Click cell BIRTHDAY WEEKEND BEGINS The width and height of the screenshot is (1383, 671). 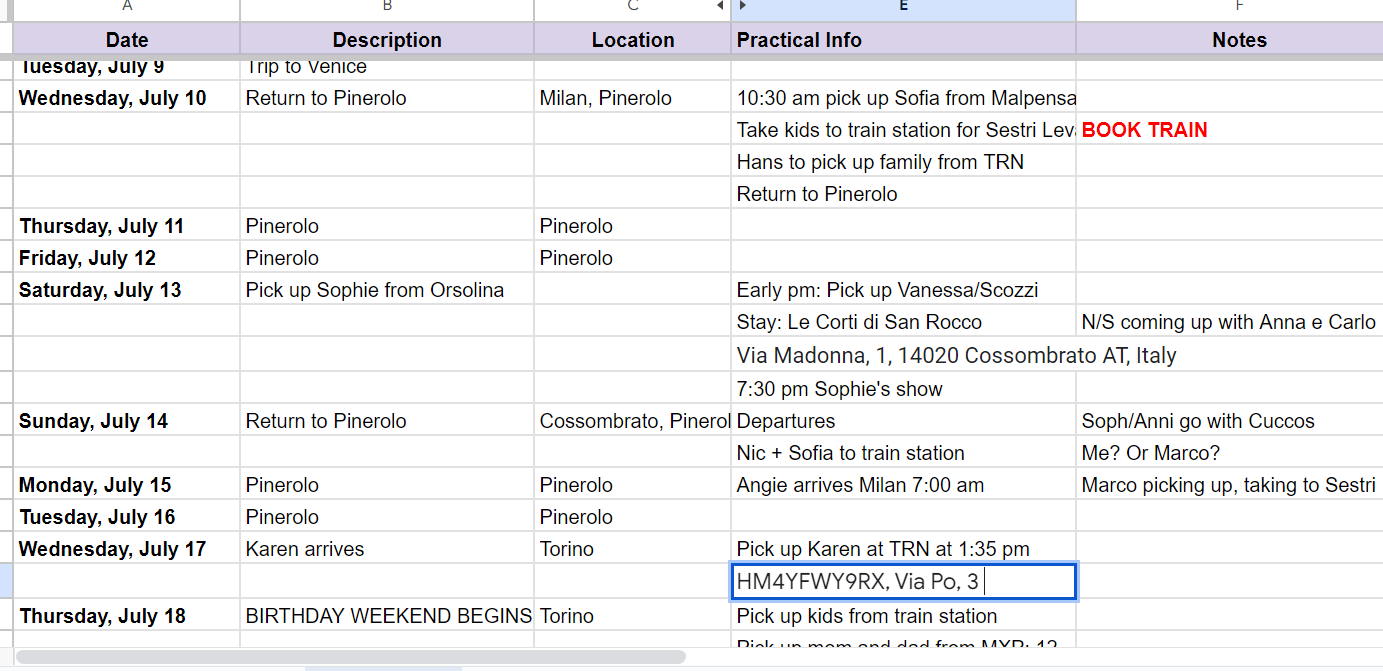click(x=388, y=616)
